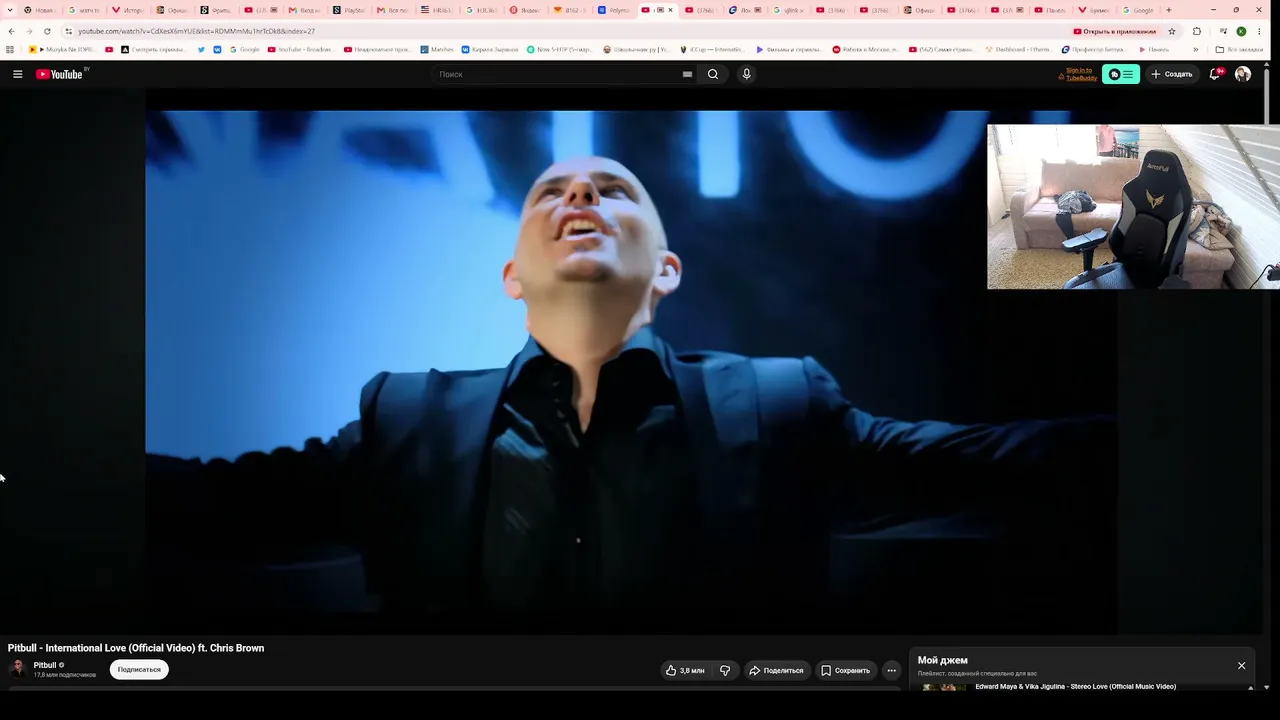Open the Pitbull channel avatar
The height and width of the screenshot is (720, 1280).
point(17,669)
